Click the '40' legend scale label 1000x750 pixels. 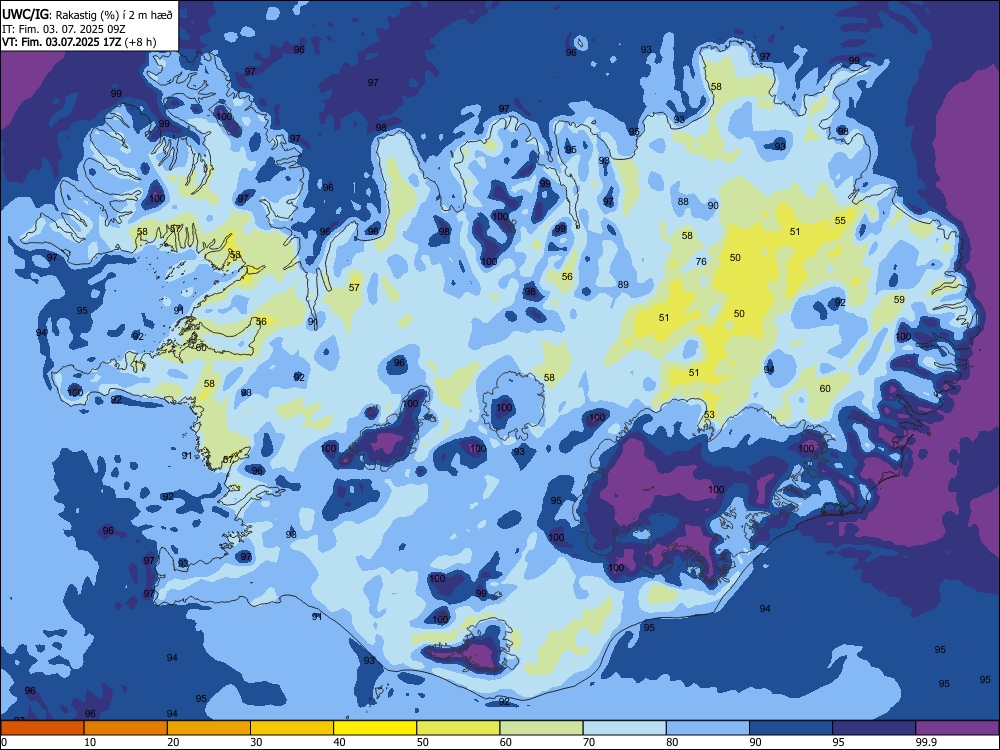point(339,742)
